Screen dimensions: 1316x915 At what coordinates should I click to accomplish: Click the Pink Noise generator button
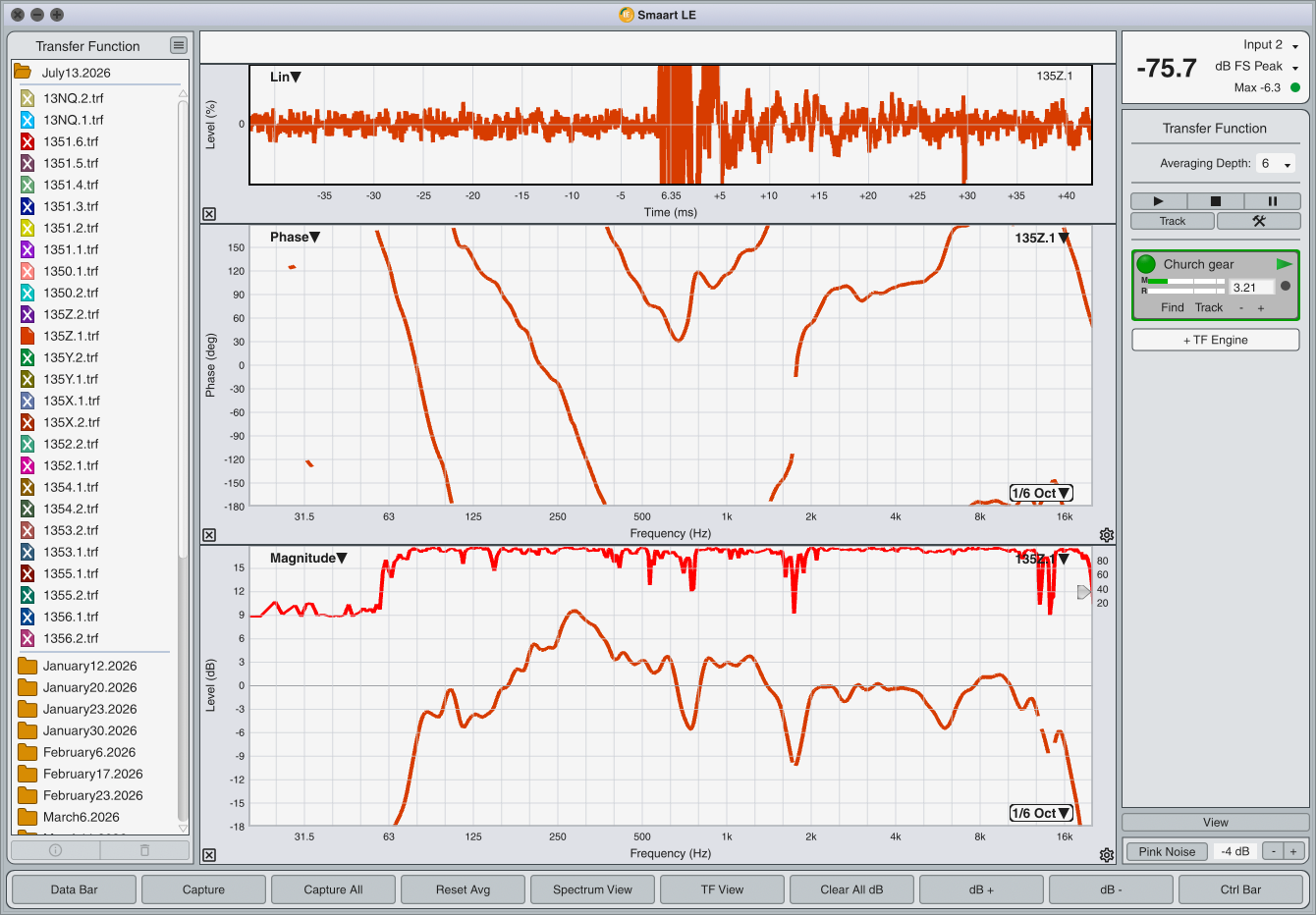(1167, 851)
